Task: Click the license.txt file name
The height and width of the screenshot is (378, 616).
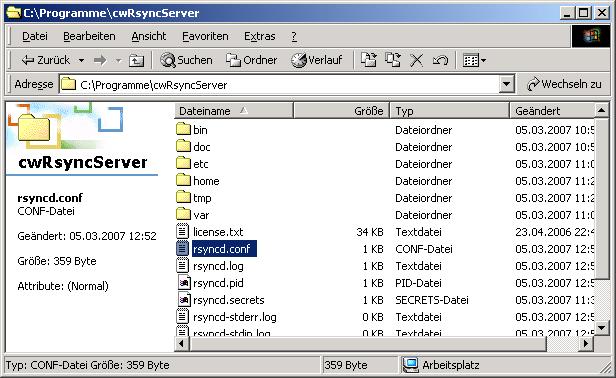Action: coord(218,232)
